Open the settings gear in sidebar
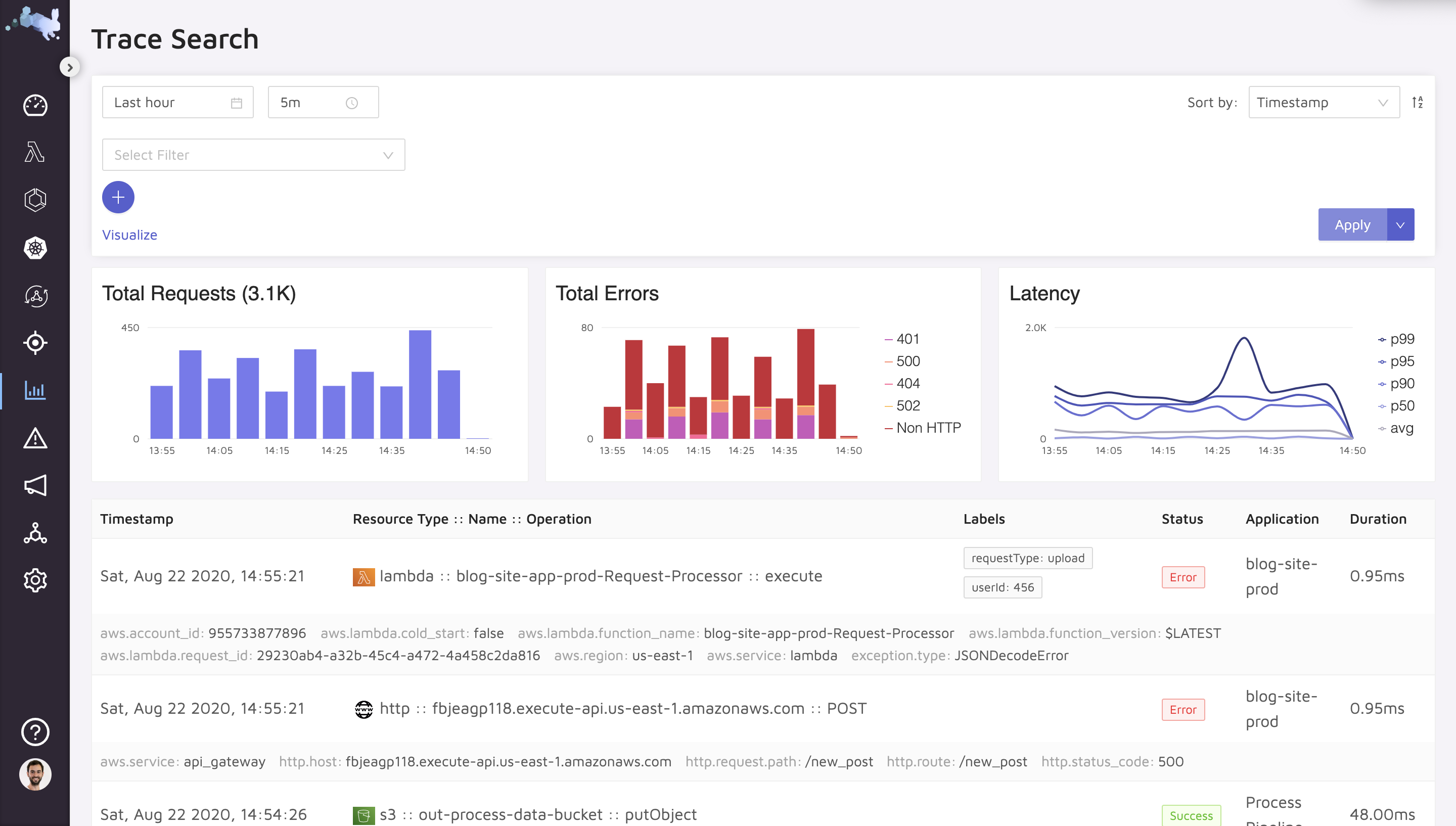The height and width of the screenshot is (826, 1456). coord(35,580)
